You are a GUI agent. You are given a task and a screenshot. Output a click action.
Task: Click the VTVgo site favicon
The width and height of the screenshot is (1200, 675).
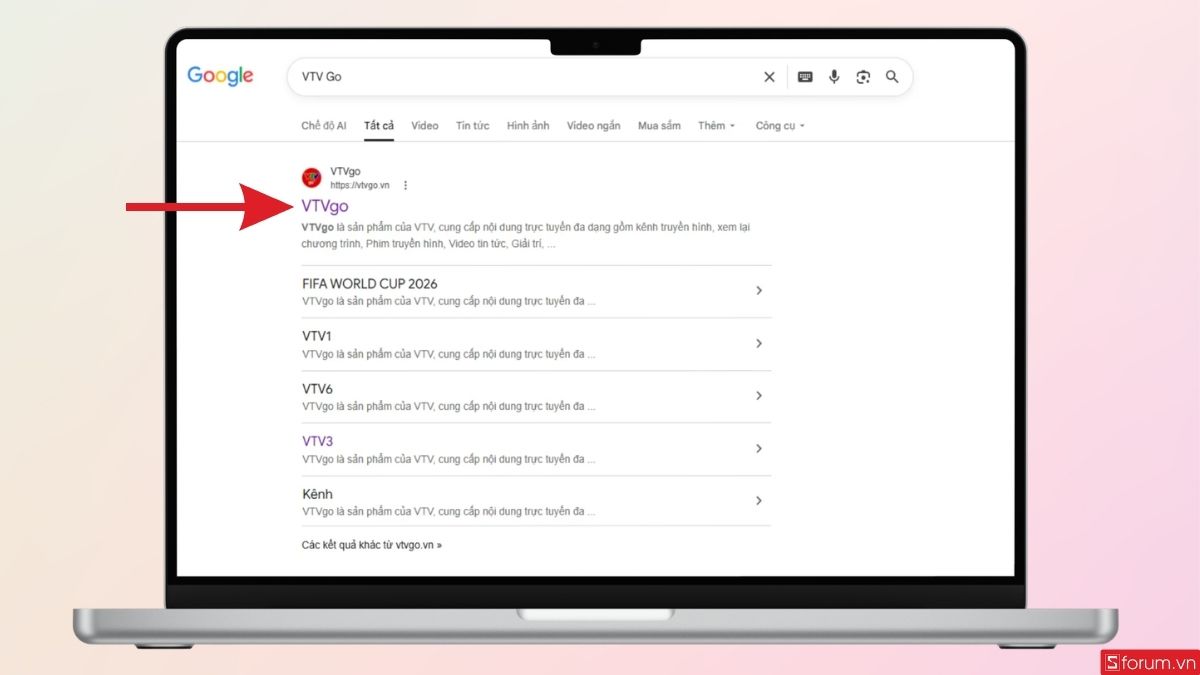[x=312, y=178]
